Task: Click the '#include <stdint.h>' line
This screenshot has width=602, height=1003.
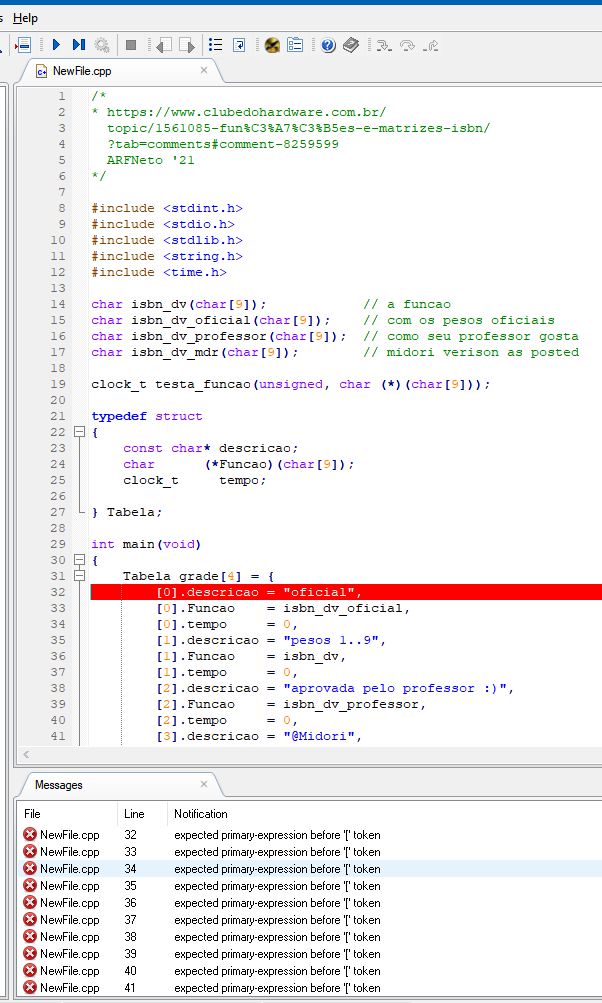Action: coord(167,208)
